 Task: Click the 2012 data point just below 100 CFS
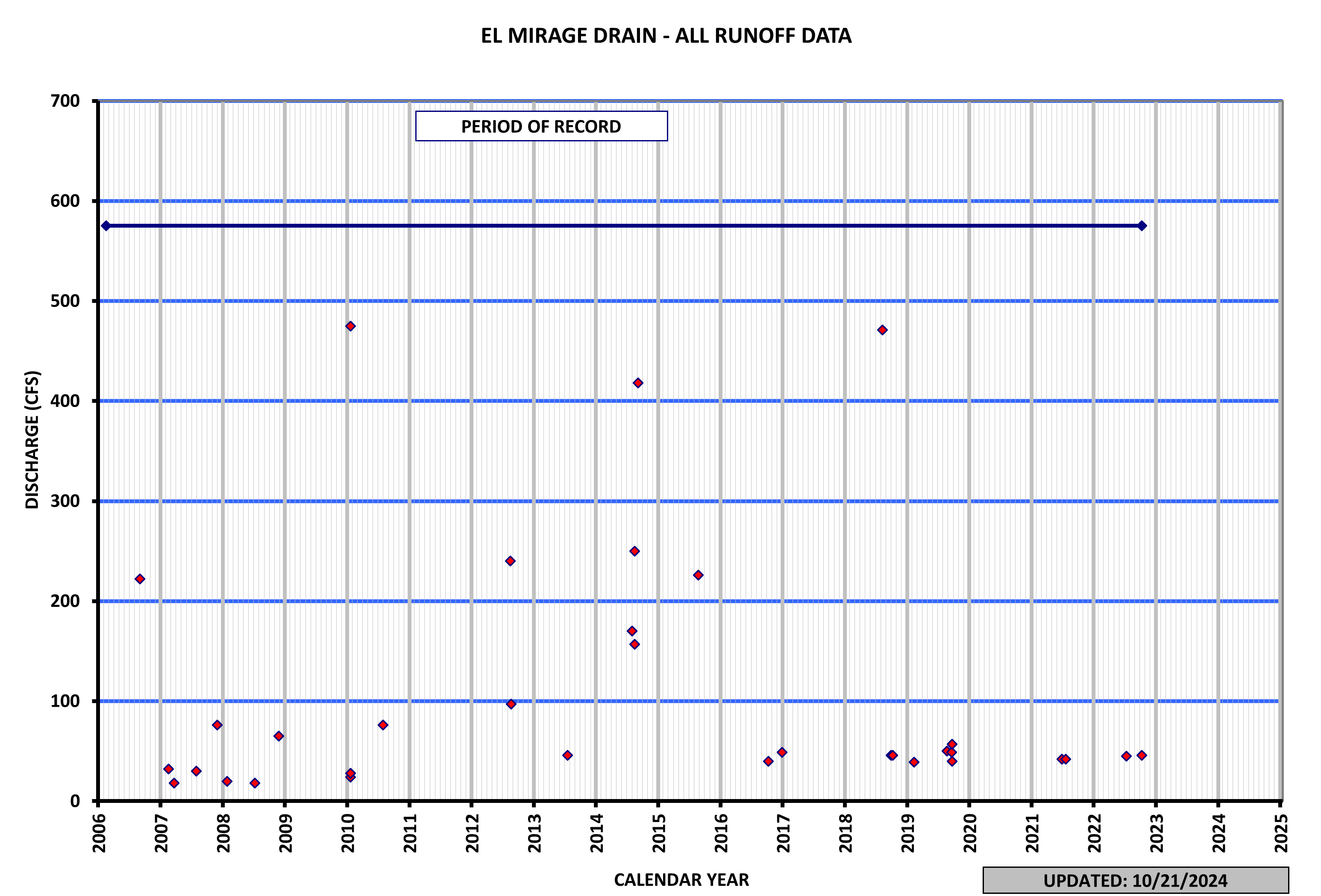tap(511, 704)
